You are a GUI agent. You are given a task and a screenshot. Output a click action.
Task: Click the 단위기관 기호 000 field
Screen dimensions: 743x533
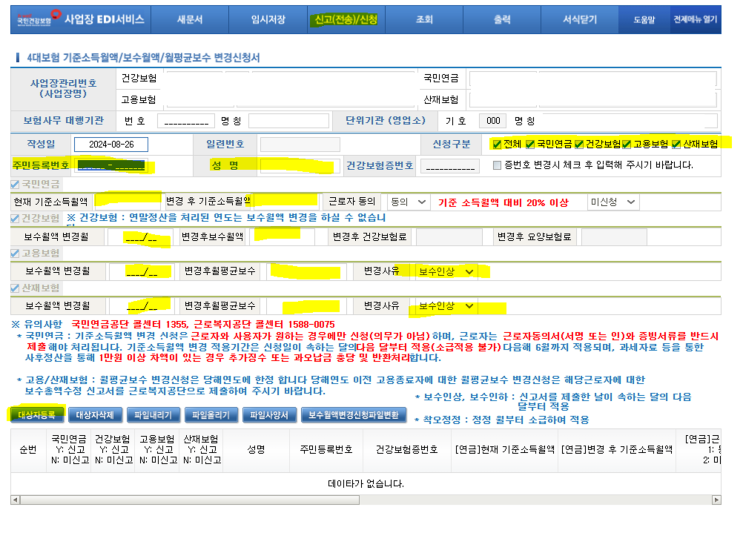pyautogui.click(x=493, y=121)
